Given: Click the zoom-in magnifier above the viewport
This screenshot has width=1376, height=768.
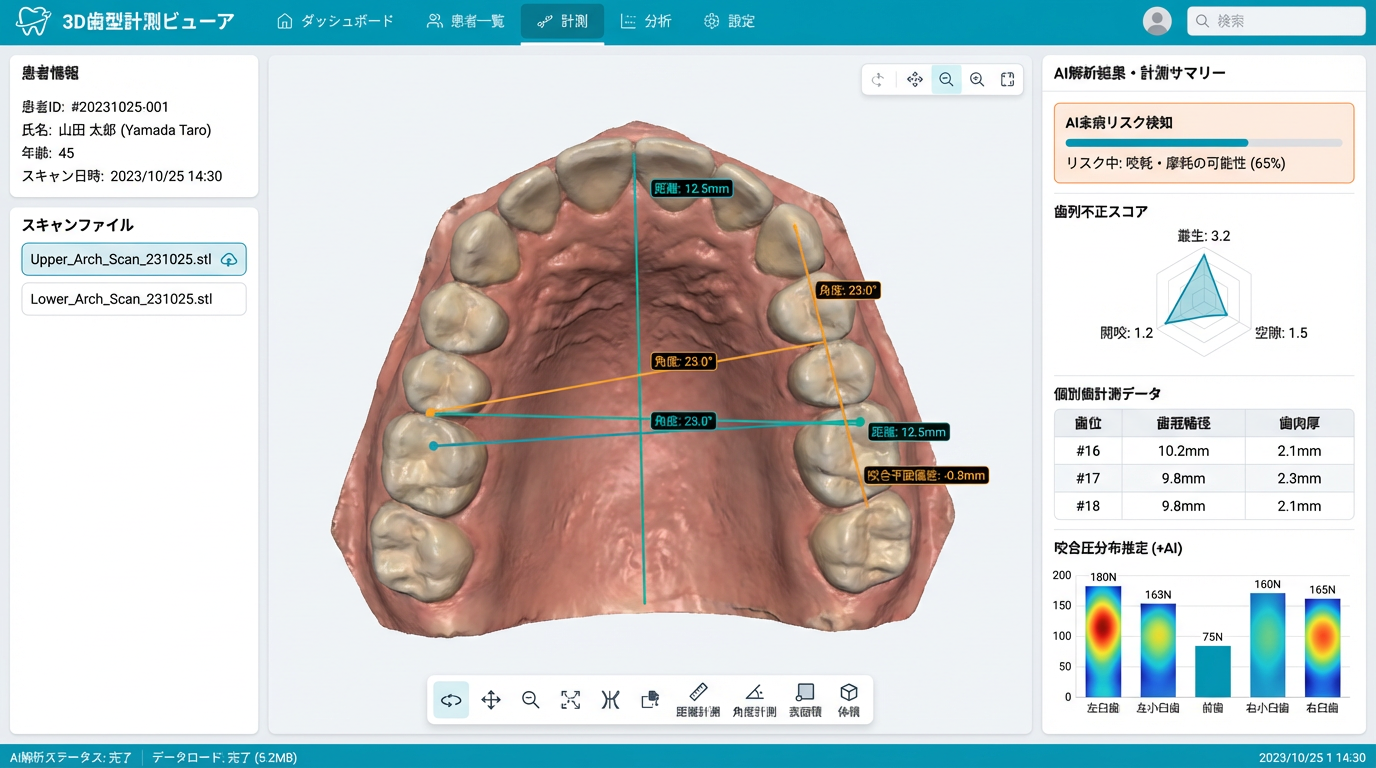Looking at the screenshot, I should [x=977, y=79].
